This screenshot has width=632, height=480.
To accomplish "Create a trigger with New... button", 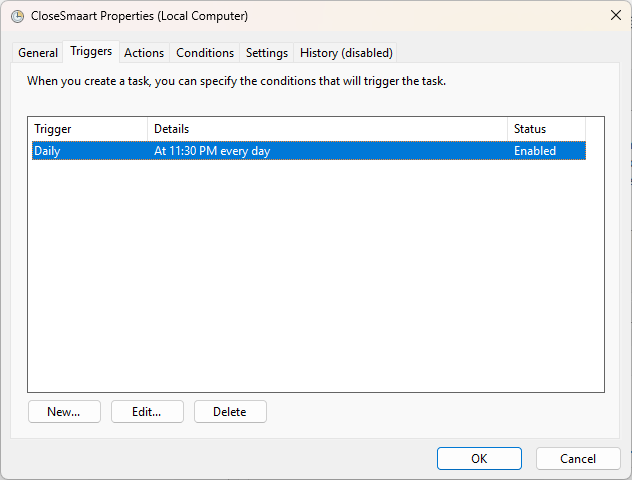I will coord(64,411).
